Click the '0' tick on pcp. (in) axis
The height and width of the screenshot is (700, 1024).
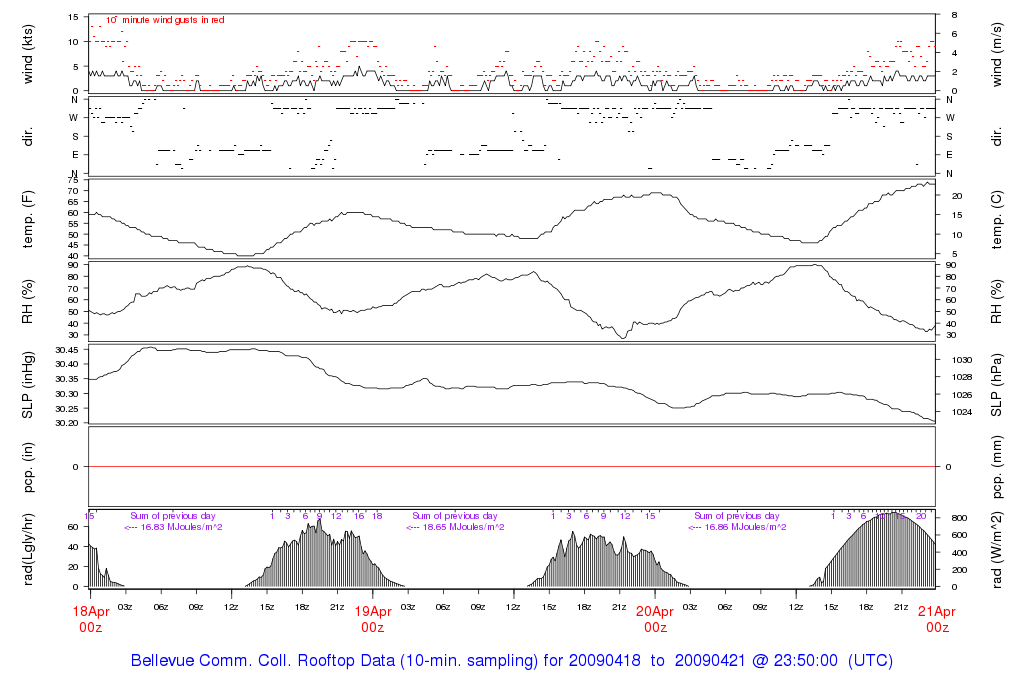tap(76, 467)
